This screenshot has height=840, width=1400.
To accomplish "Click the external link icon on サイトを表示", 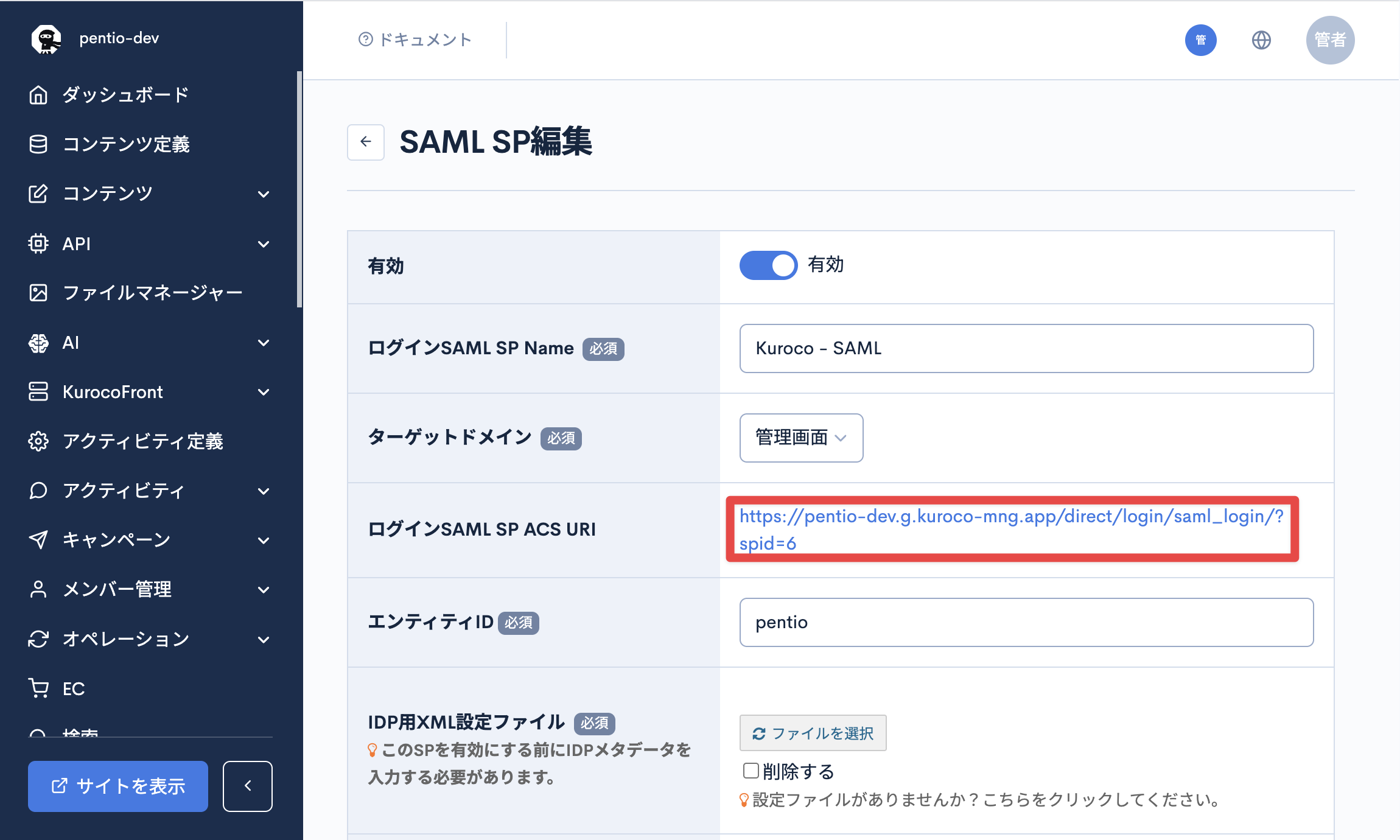I will (60, 786).
